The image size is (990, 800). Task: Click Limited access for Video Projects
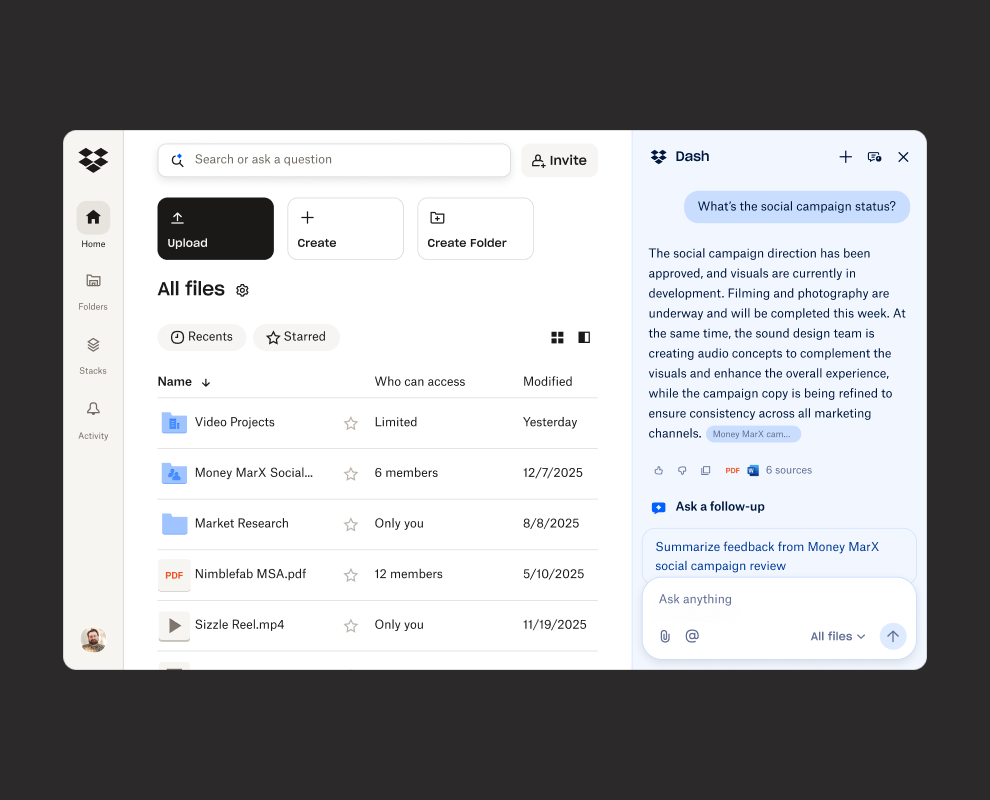pyautogui.click(x=396, y=422)
